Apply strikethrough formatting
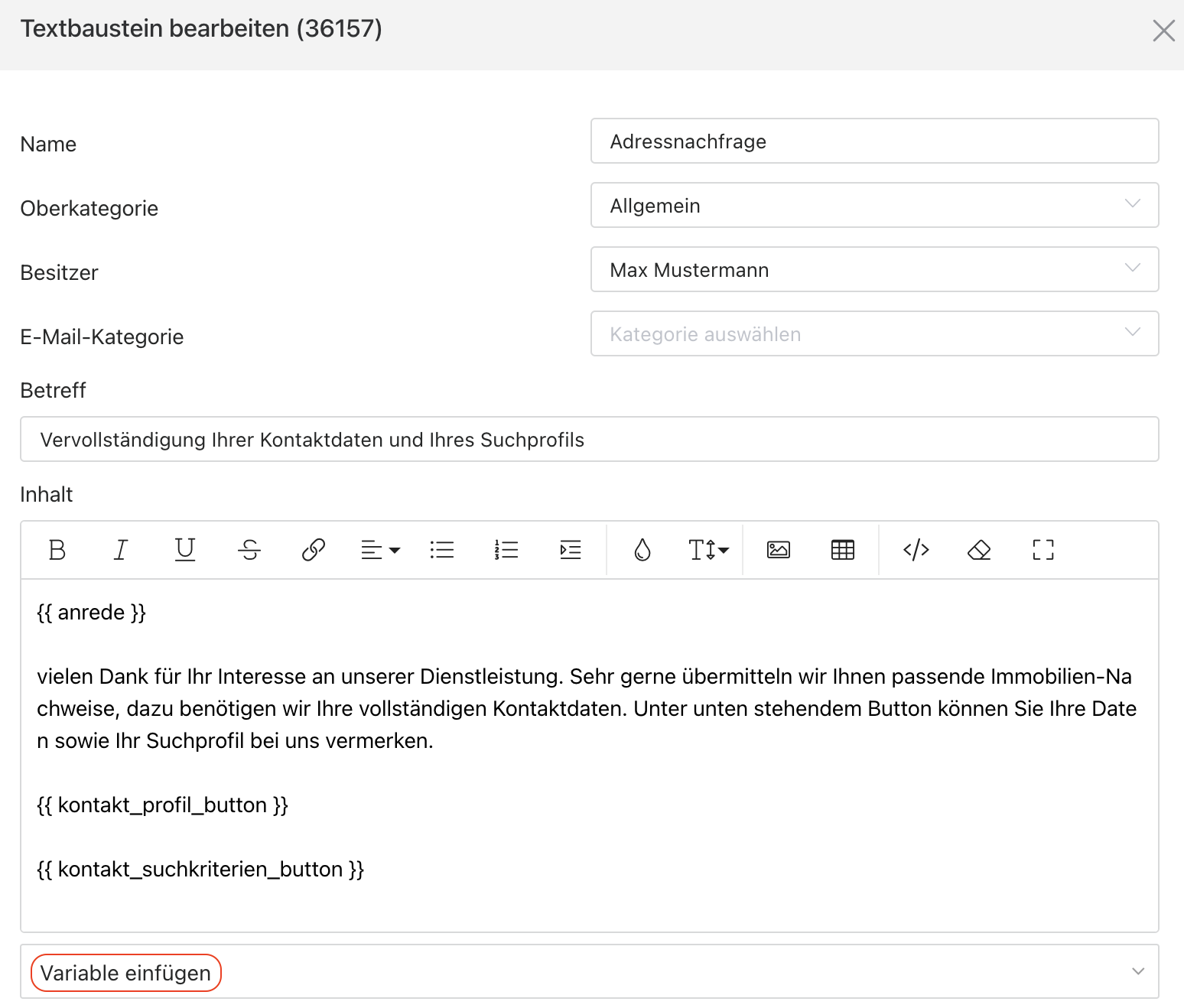1184x1008 pixels. pyautogui.click(x=249, y=550)
